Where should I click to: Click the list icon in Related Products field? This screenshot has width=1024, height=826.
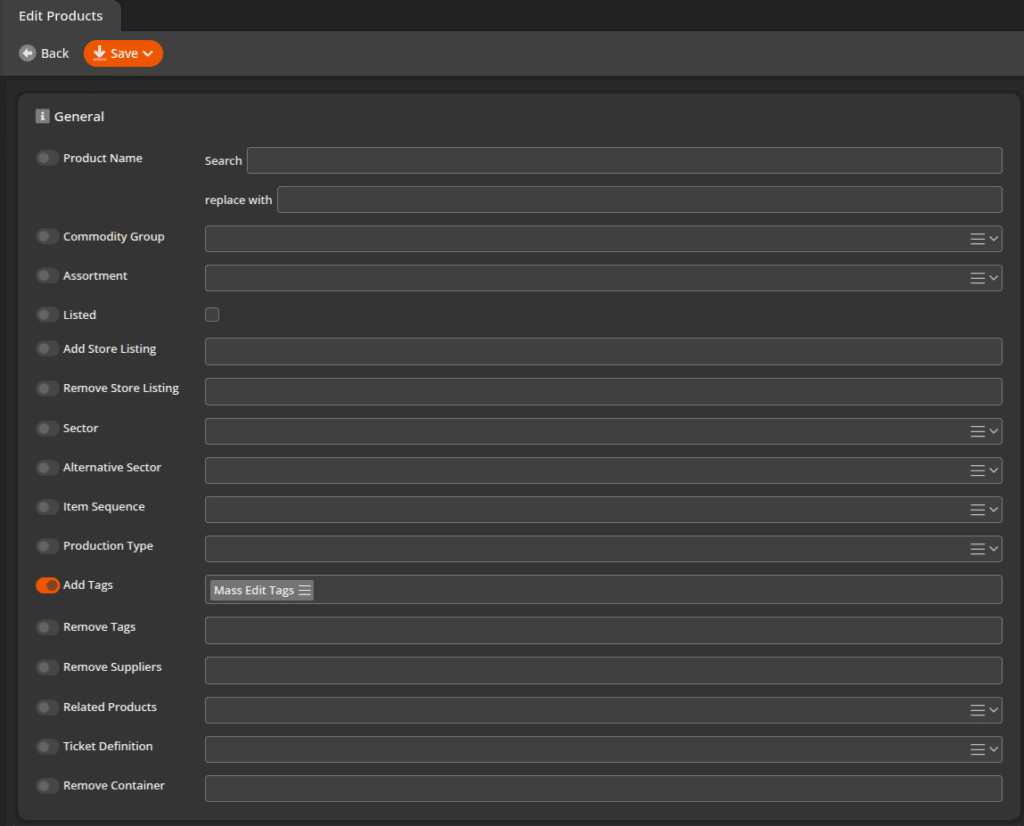click(977, 710)
